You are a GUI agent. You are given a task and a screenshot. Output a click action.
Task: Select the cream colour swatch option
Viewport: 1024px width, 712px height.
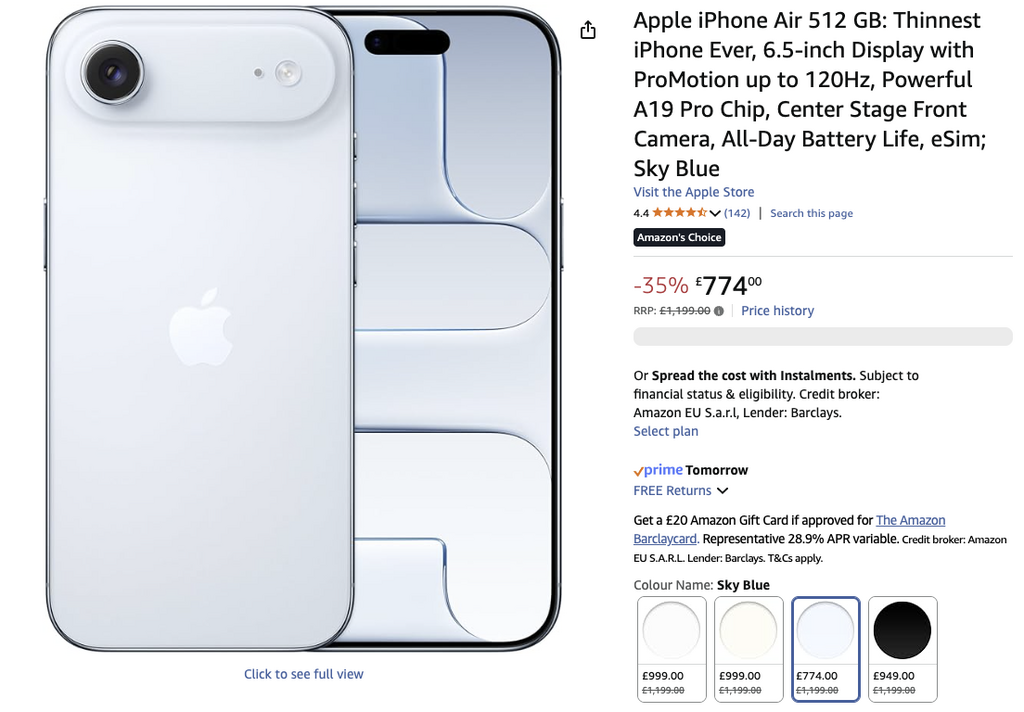coord(748,649)
